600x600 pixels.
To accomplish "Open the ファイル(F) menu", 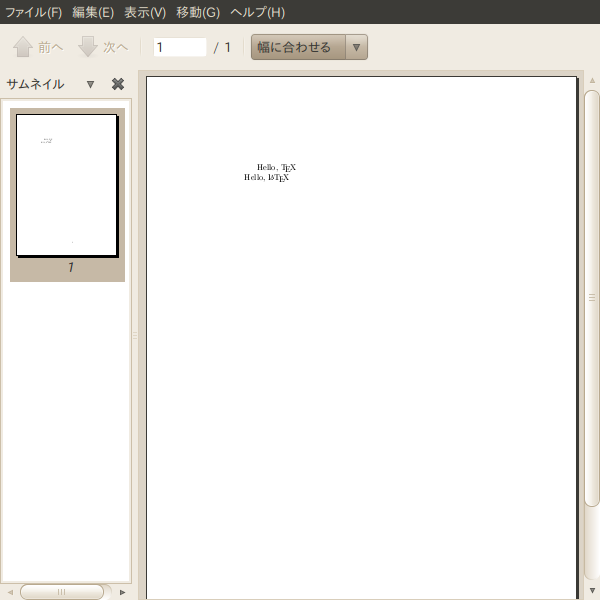I will tap(34, 12).
